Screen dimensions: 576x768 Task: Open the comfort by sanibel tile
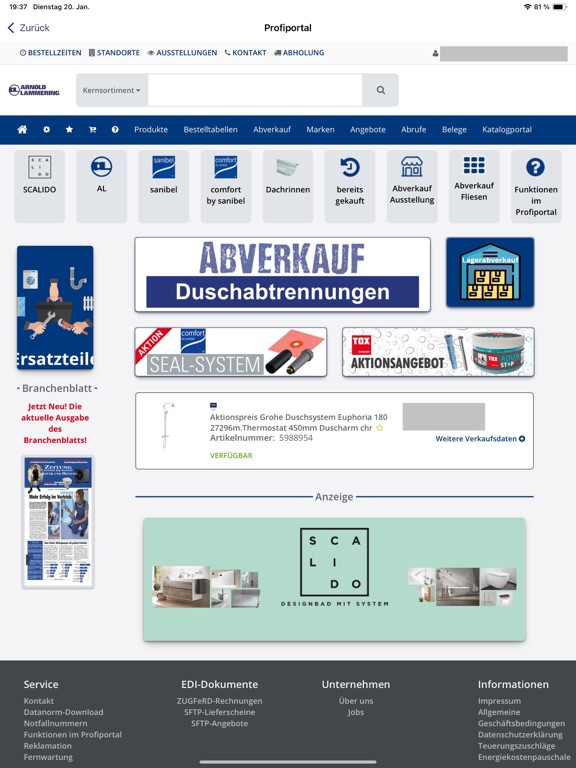tap(226, 187)
